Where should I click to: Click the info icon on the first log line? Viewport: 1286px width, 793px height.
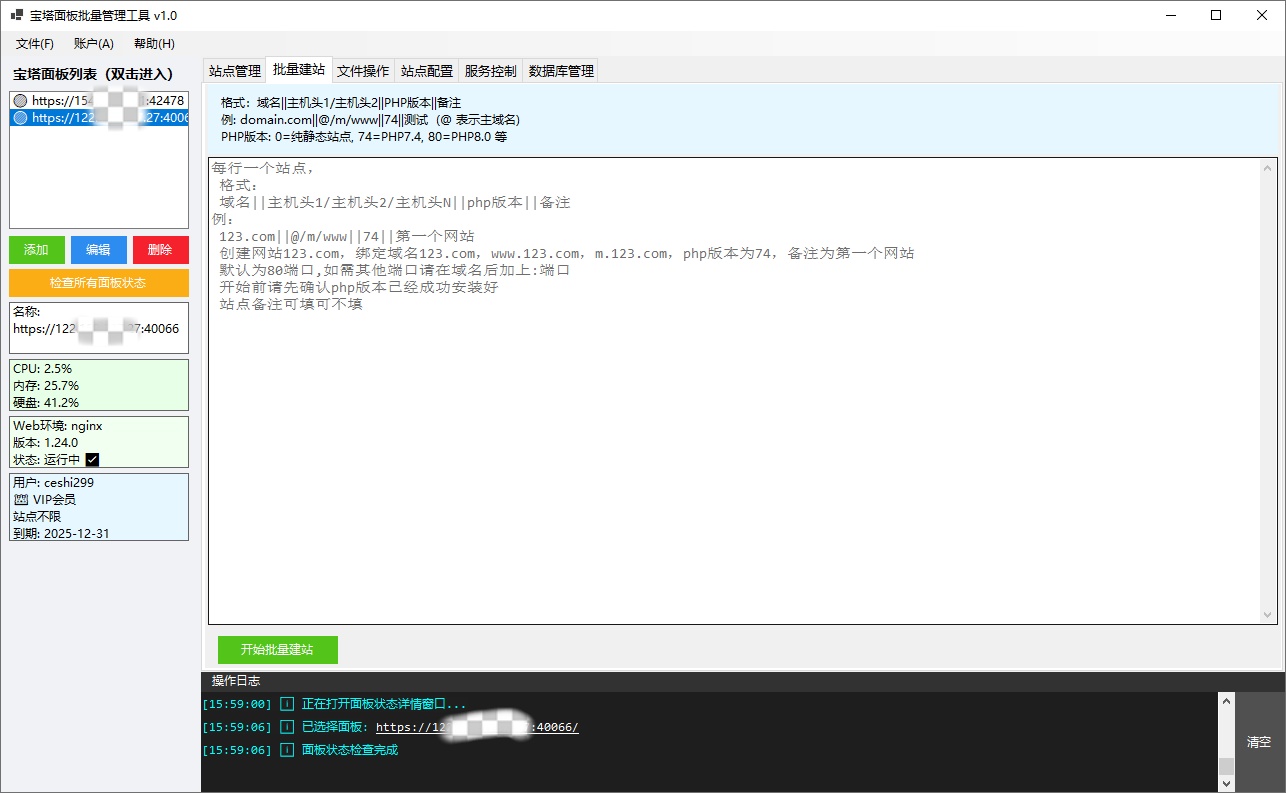pos(287,704)
